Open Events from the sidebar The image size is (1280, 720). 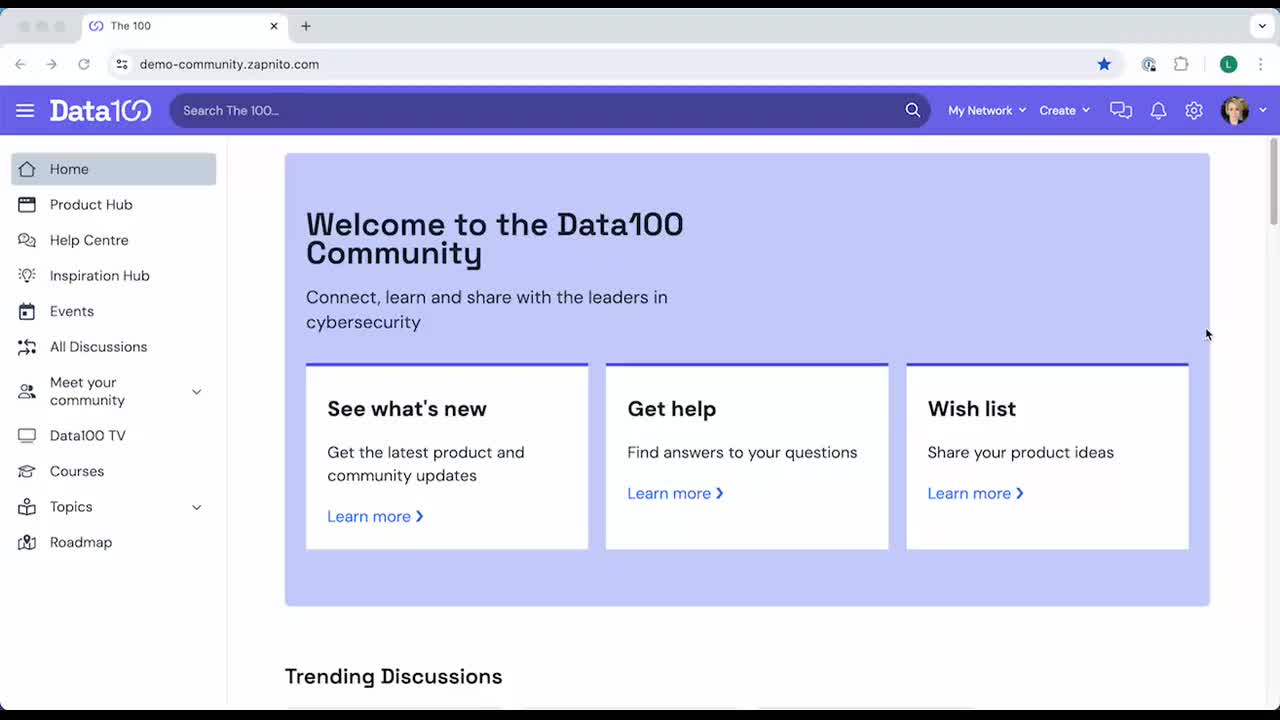click(72, 311)
